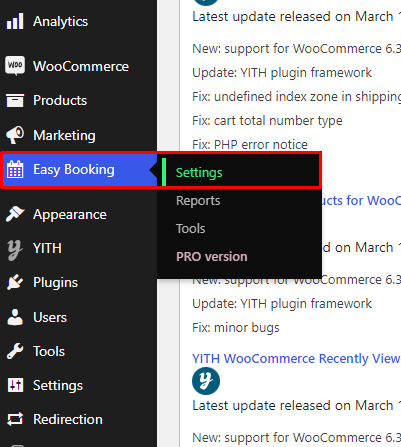This screenshot has height=447, width=401.
Task: Open Settings in Easy Booking submenu
Action: (199, 173)
